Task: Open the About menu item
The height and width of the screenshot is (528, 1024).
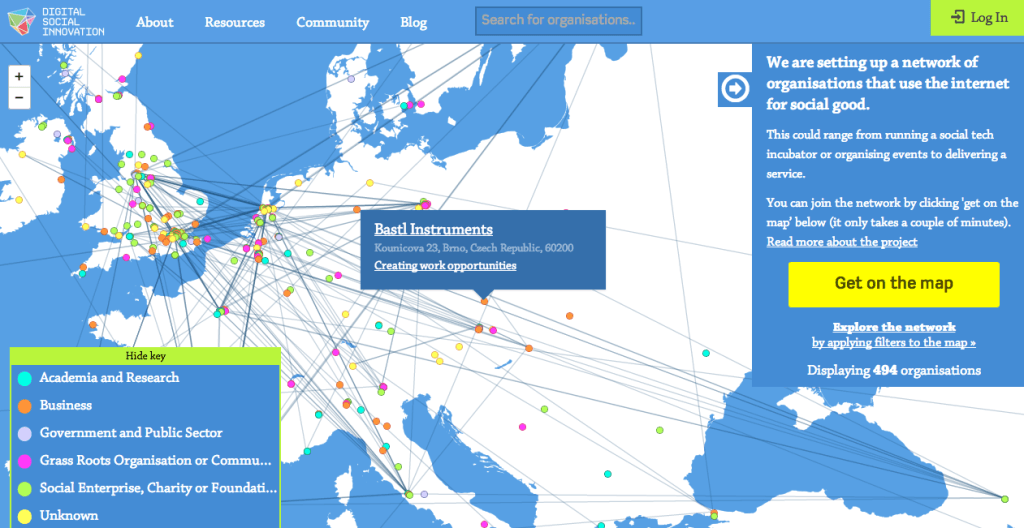Action: click(154, 22)
